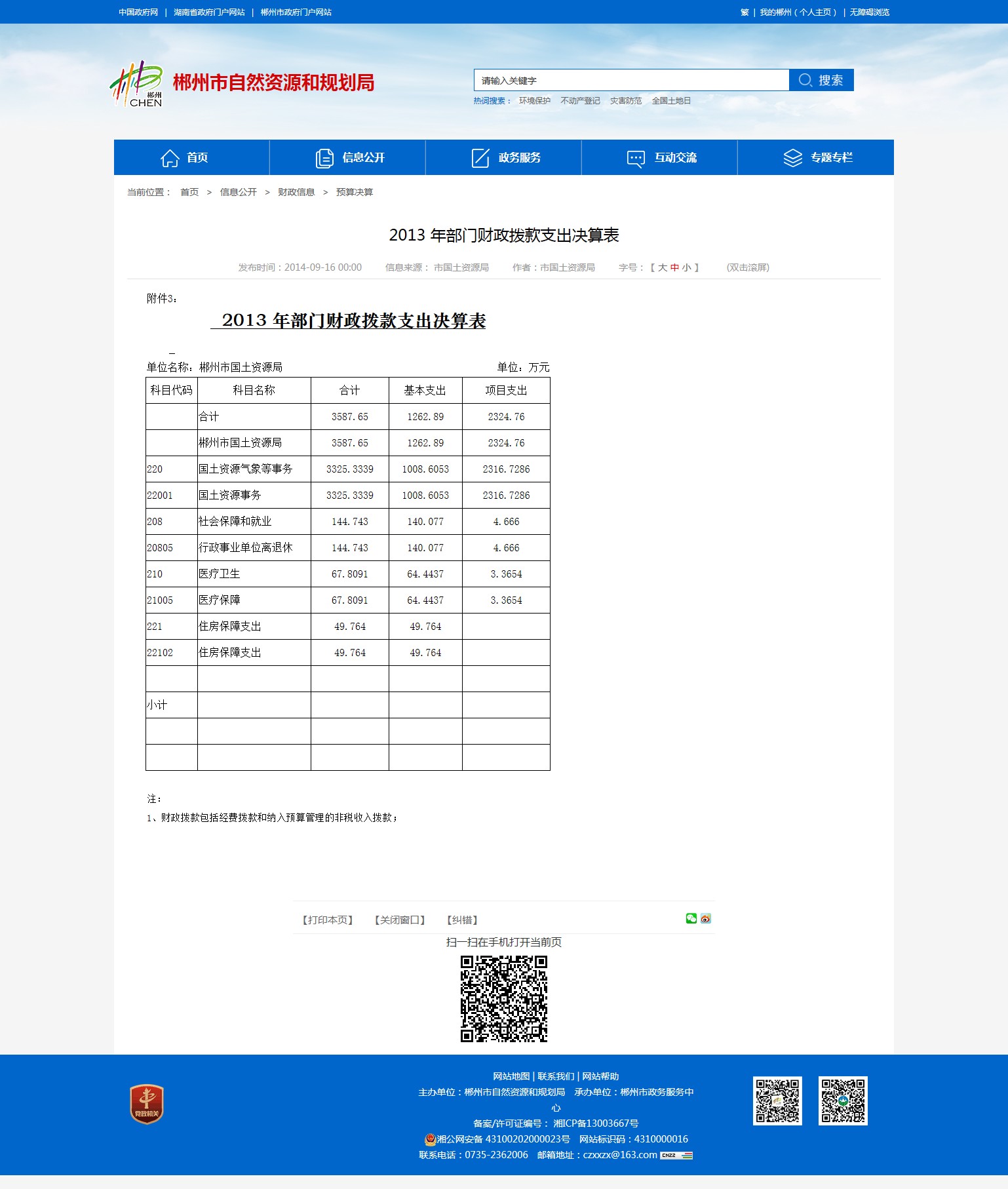The width and height of the screenshot is (1008, 1189).
Task: Click the layers icon for 专题专栏
Action: [x=793, y=158]
